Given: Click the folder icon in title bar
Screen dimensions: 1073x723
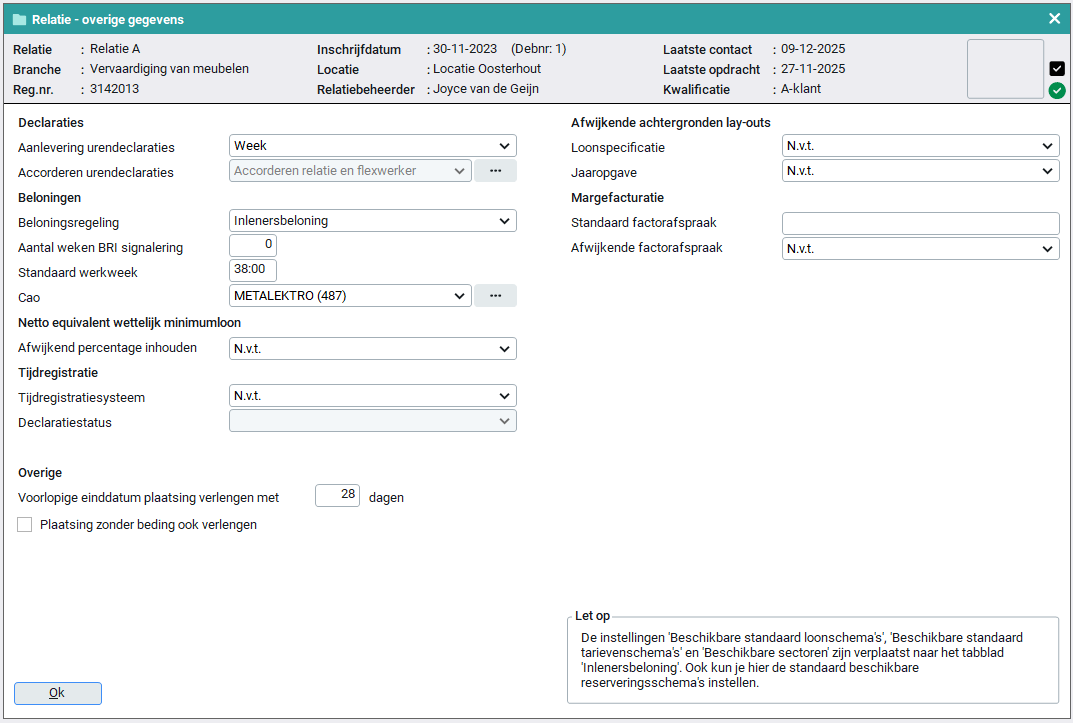Looking at the screenshot, I should pyautogui.click(x=19, y=19).
